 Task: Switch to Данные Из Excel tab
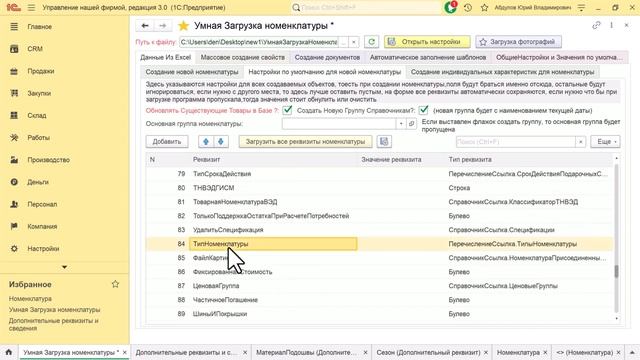click(x=165, y=58)
